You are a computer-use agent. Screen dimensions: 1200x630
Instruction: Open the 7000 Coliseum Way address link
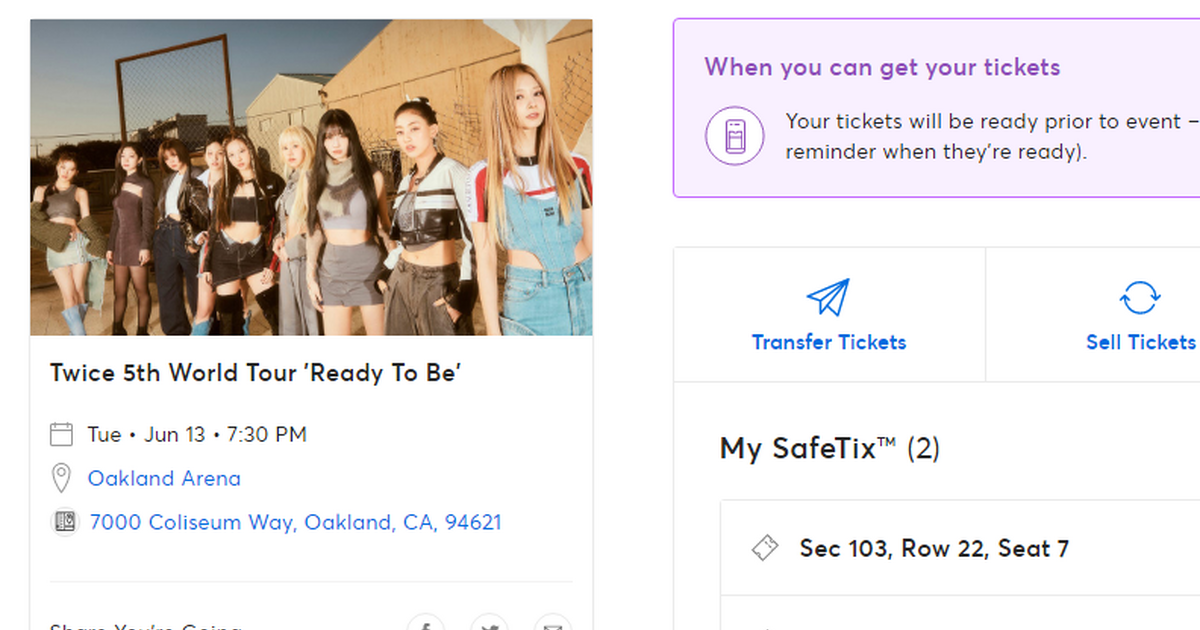[x=295, y=522]
